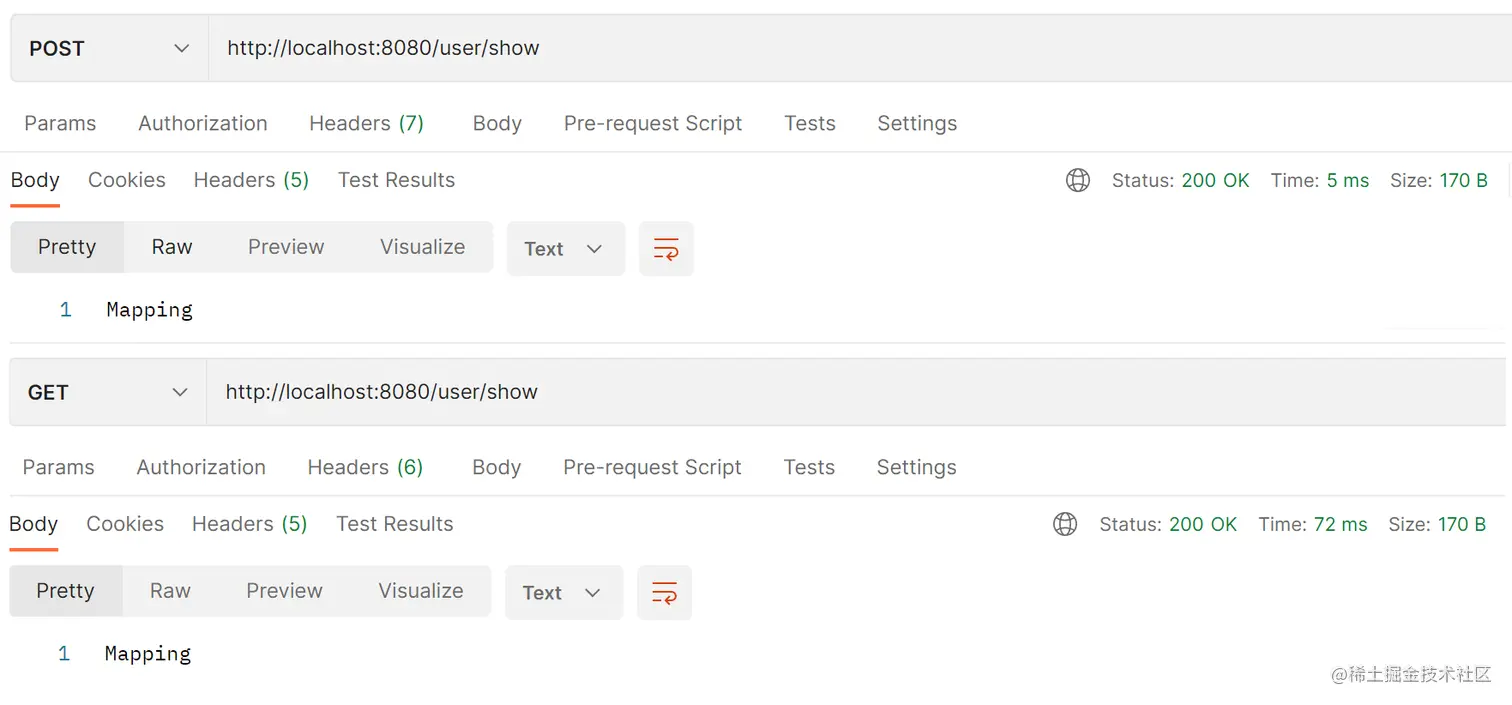Click the POST request URL field
This screenshot has width=1512, height=705.
click(x=800, y=48)
